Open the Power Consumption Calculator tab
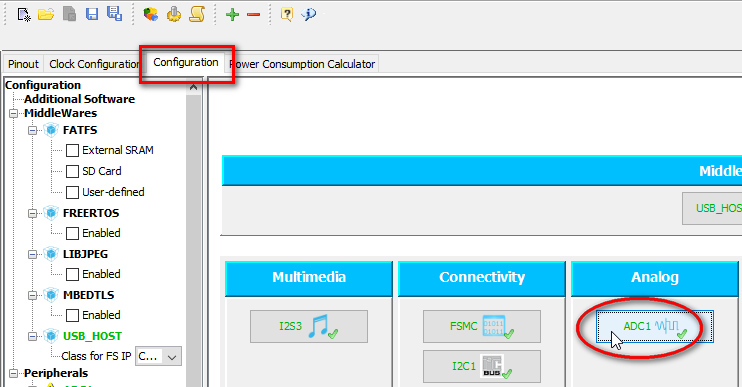 tap(303, 64)
